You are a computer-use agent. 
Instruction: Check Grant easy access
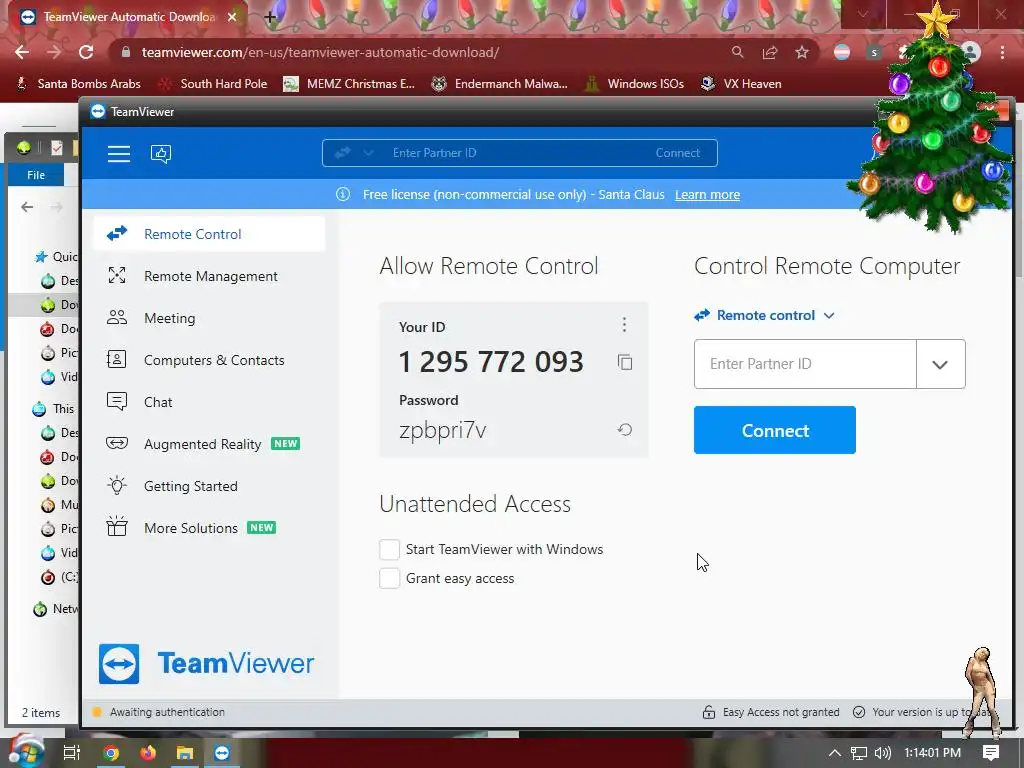click(x=389, y=578)
